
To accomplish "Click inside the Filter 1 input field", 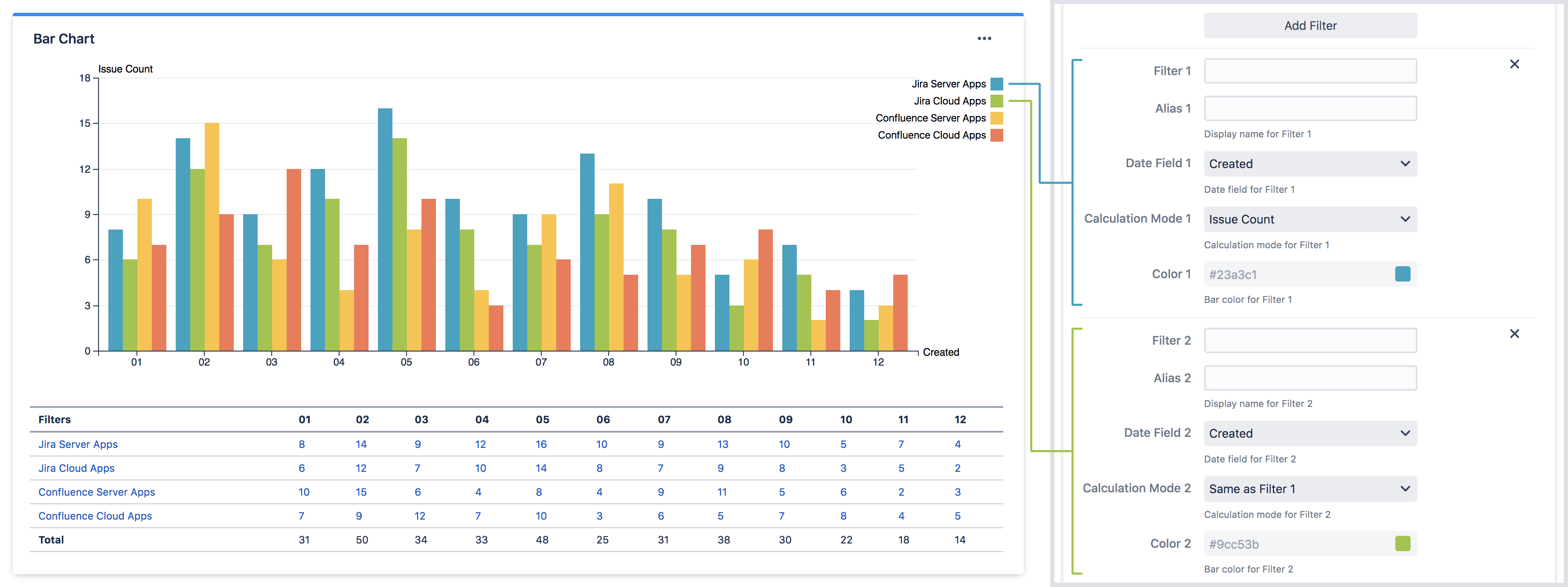I will (1310, 71).
